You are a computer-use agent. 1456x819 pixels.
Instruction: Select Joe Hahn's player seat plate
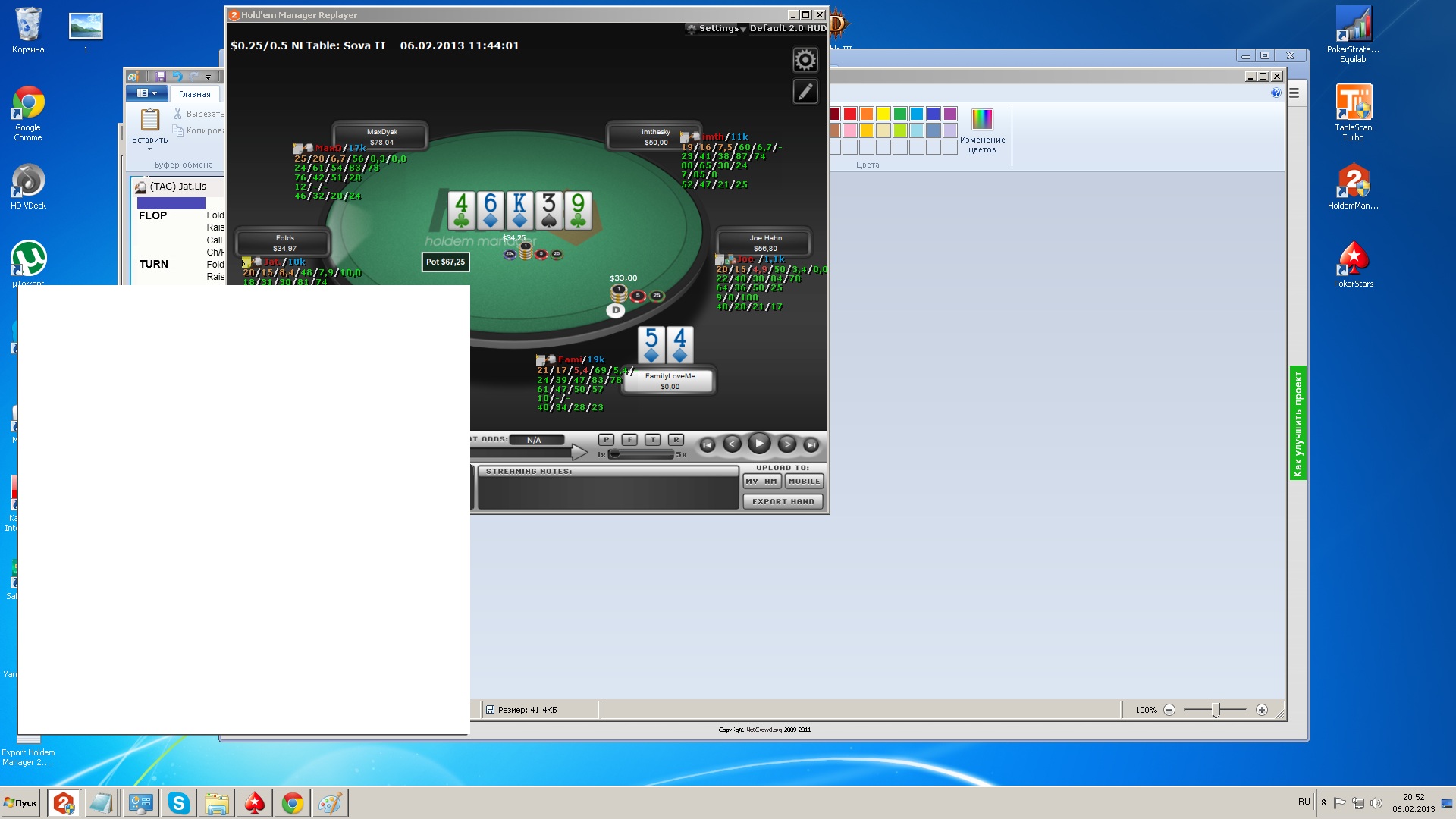coord(765,243)
